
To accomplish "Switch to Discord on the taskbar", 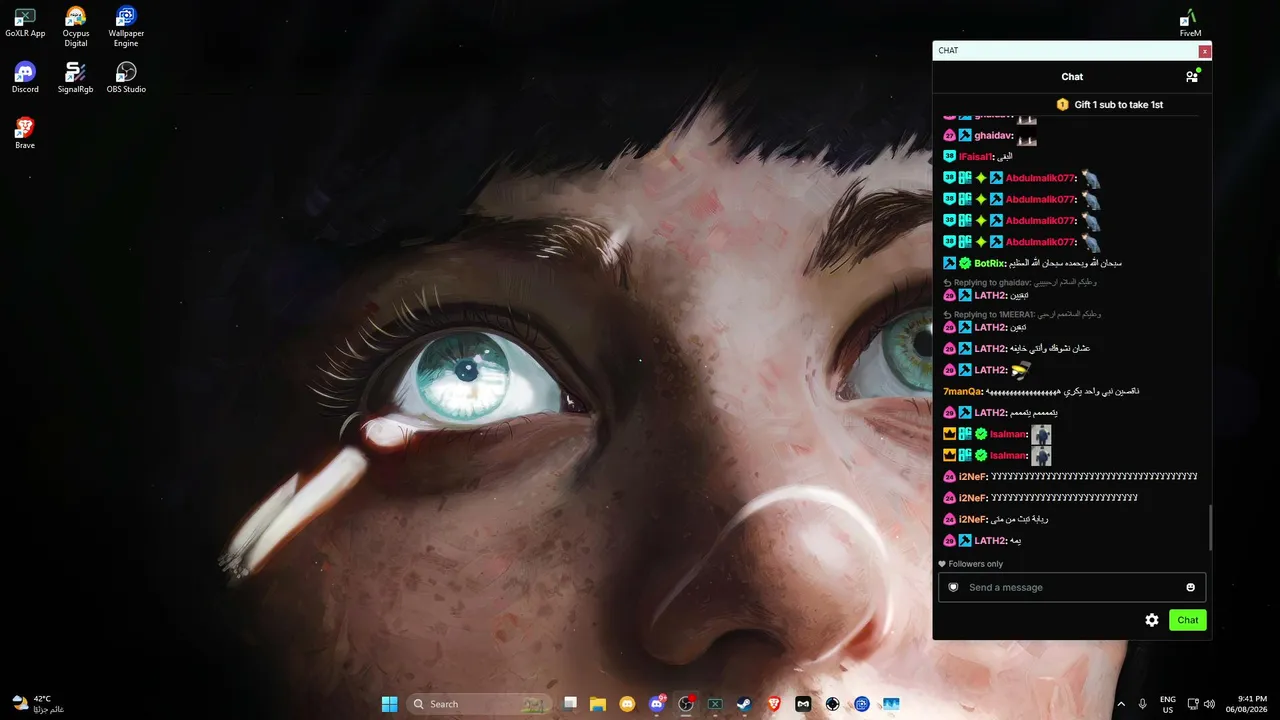I will click(657, 704).
